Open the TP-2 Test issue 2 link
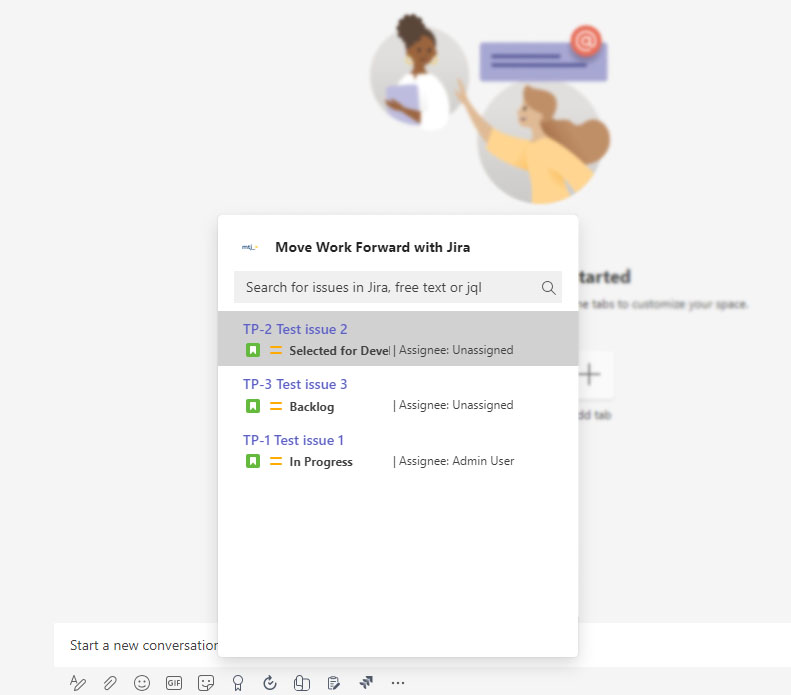 [295, 329]
